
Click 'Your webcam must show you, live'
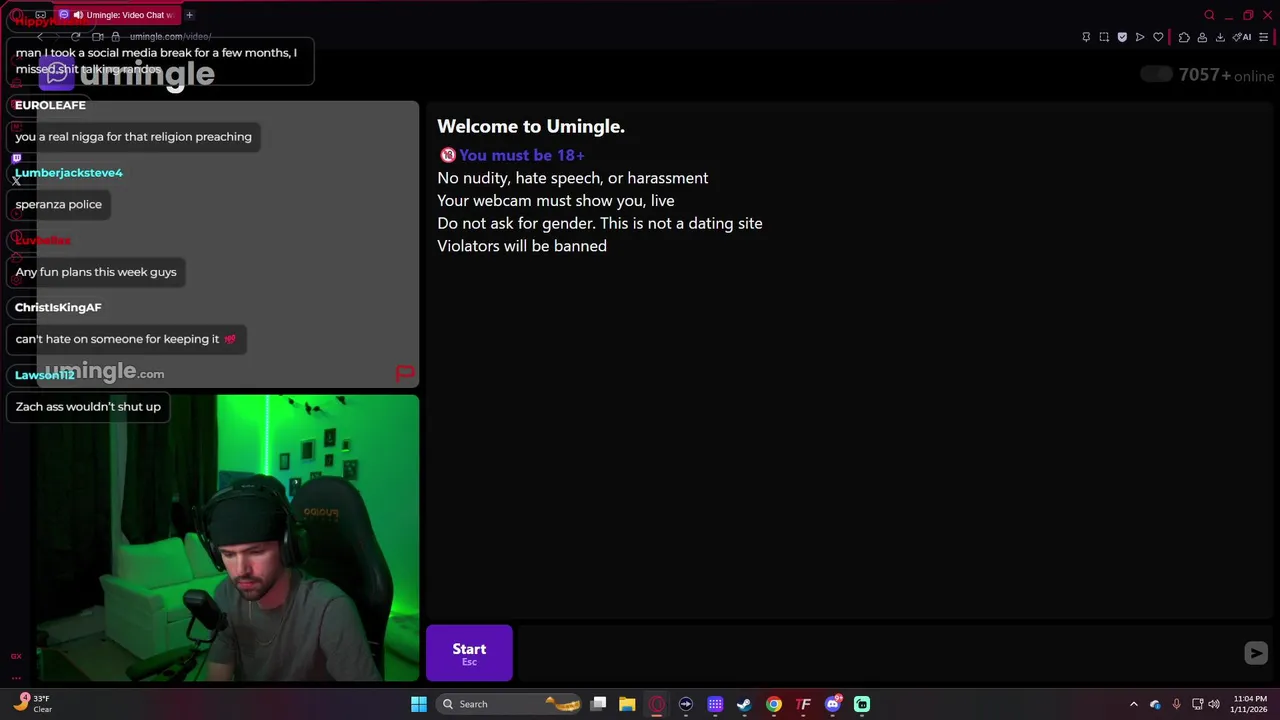[555, 200]
